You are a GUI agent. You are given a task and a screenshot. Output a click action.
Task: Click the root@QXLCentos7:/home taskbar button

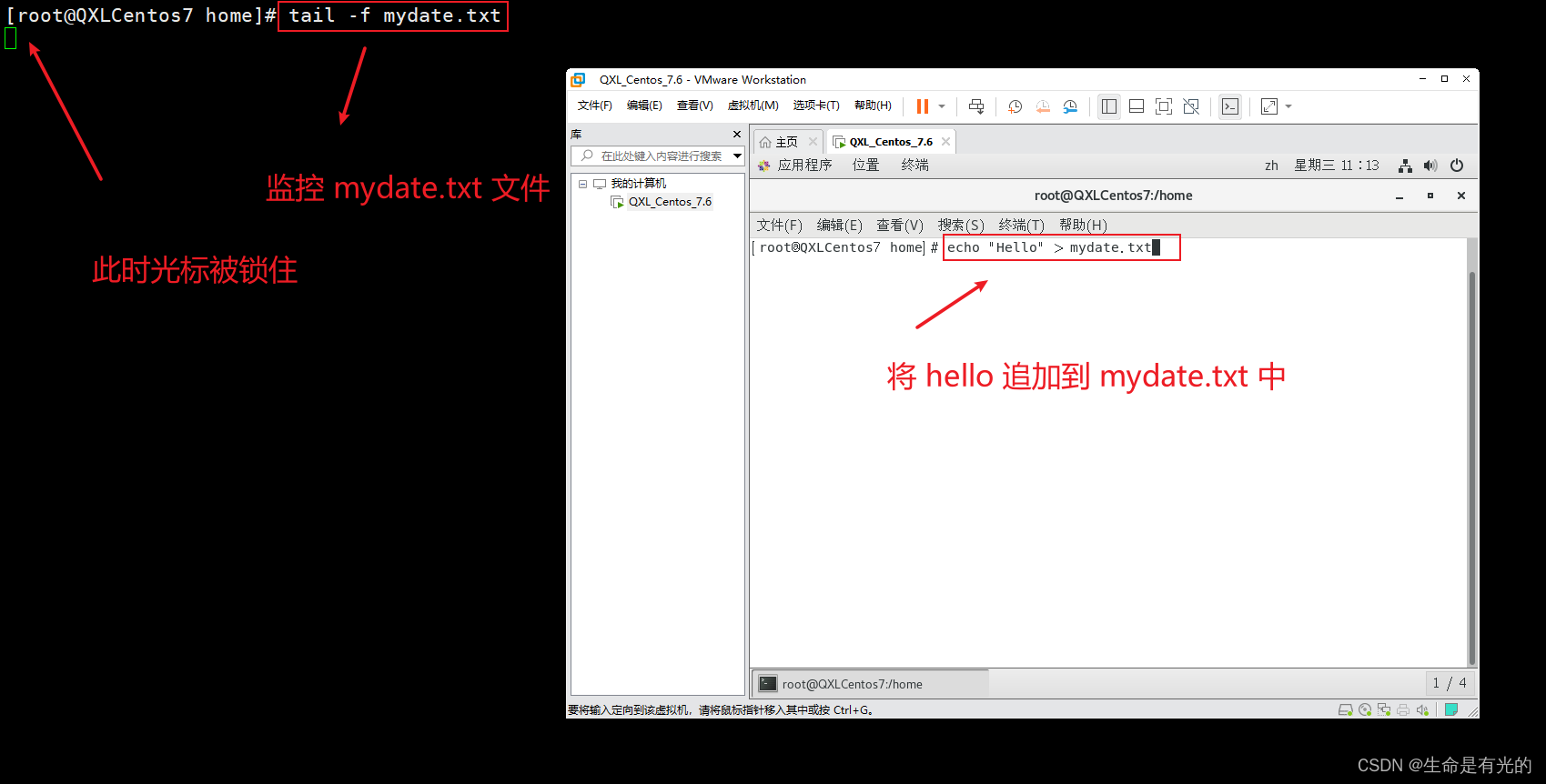[x=871, y=684]
